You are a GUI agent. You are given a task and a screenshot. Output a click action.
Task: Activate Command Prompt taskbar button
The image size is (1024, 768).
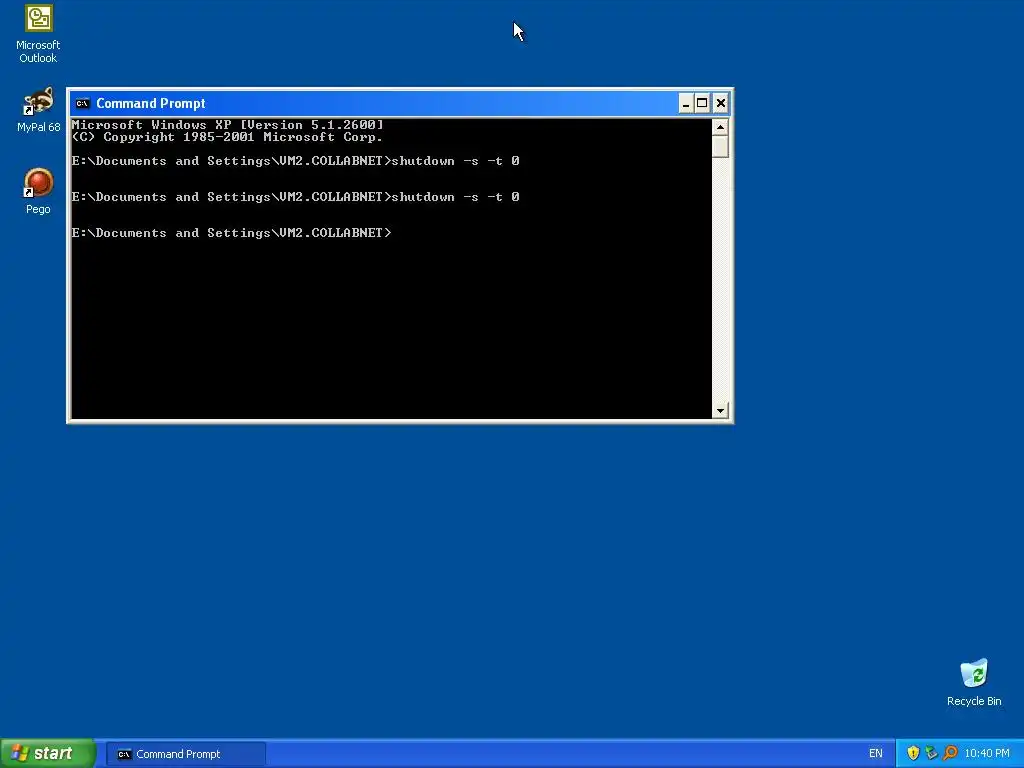185,754
